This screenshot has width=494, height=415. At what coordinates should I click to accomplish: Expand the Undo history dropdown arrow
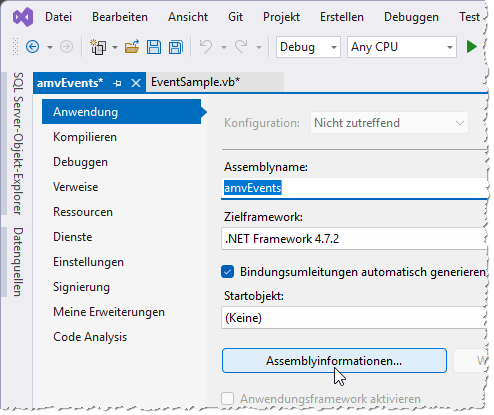(224, 47)
